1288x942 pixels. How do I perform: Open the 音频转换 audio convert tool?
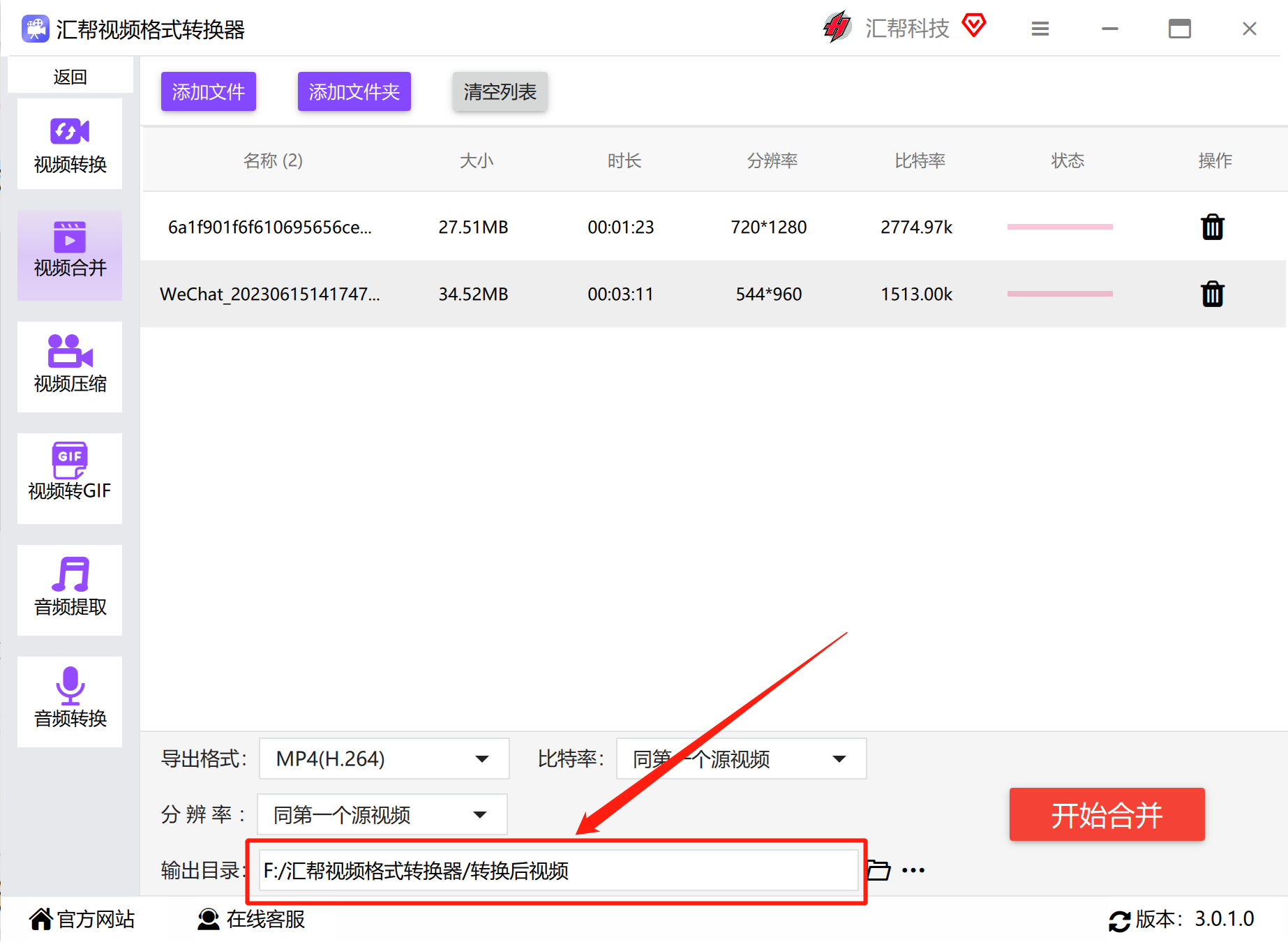(x=70, y=702)
